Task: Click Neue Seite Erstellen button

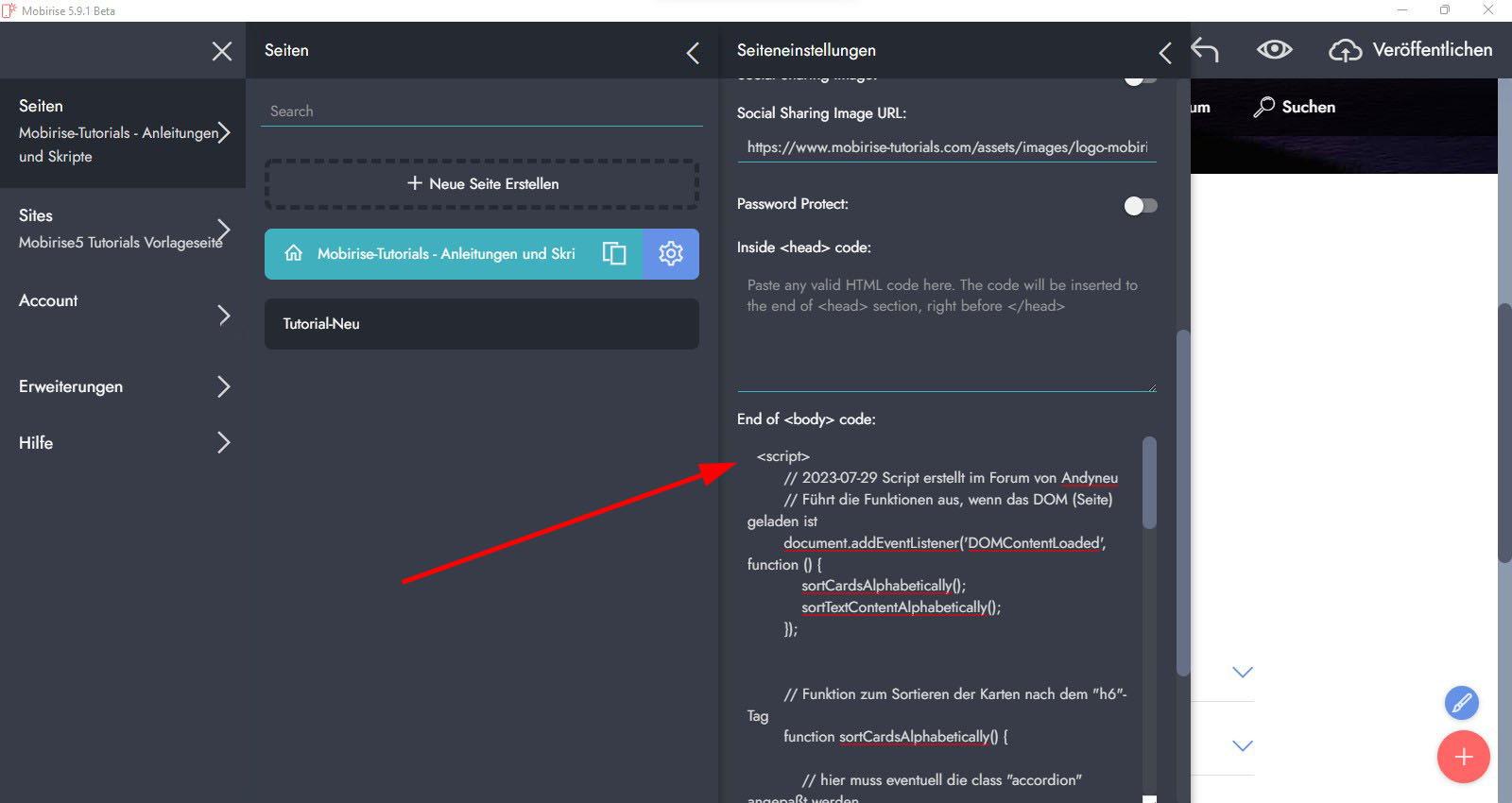Action: [x=482, y=183]
